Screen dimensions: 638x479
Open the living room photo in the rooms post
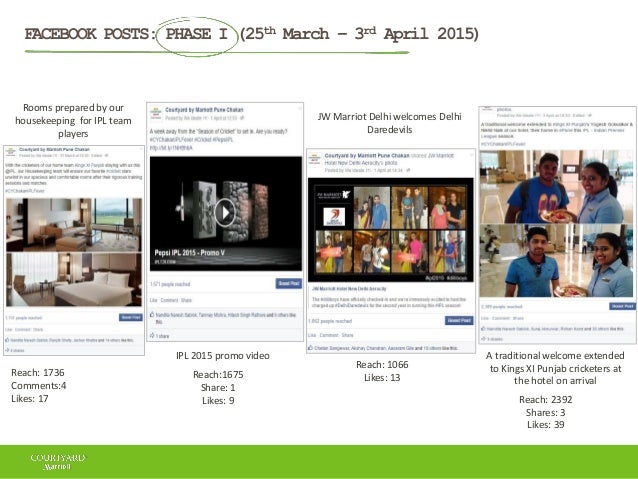[74, 225]
